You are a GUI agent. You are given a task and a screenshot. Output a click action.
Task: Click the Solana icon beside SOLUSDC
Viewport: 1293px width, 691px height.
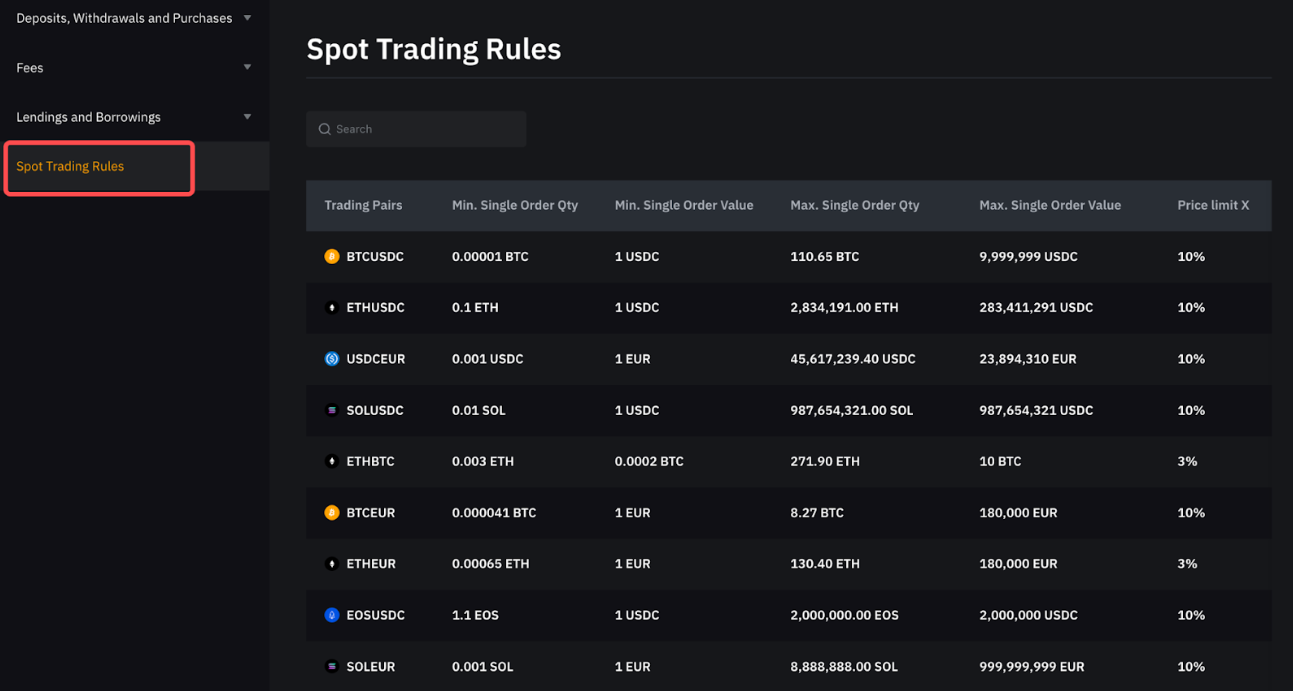tap(332, 411)
